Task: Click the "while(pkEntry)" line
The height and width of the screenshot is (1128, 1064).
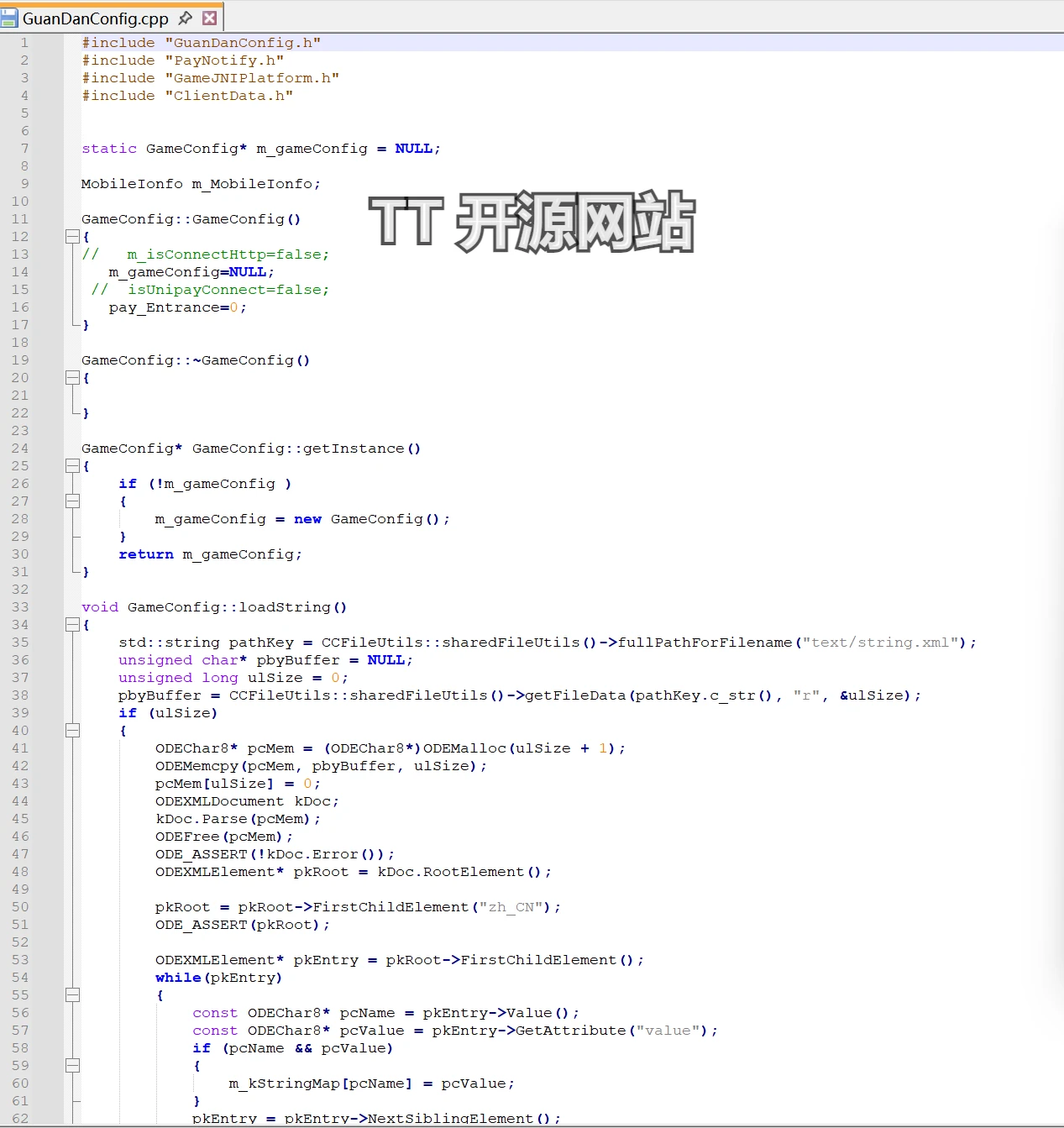Action: [219, 978]
